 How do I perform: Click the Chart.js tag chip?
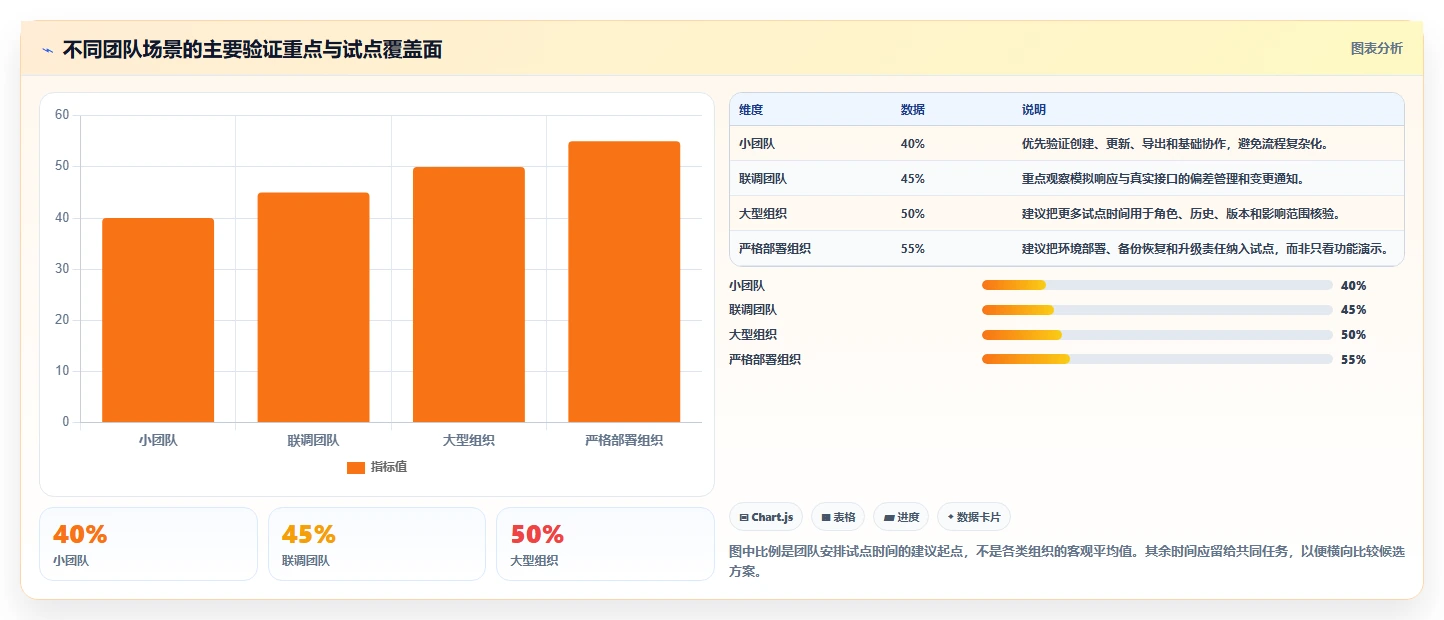tap(766, 517)
